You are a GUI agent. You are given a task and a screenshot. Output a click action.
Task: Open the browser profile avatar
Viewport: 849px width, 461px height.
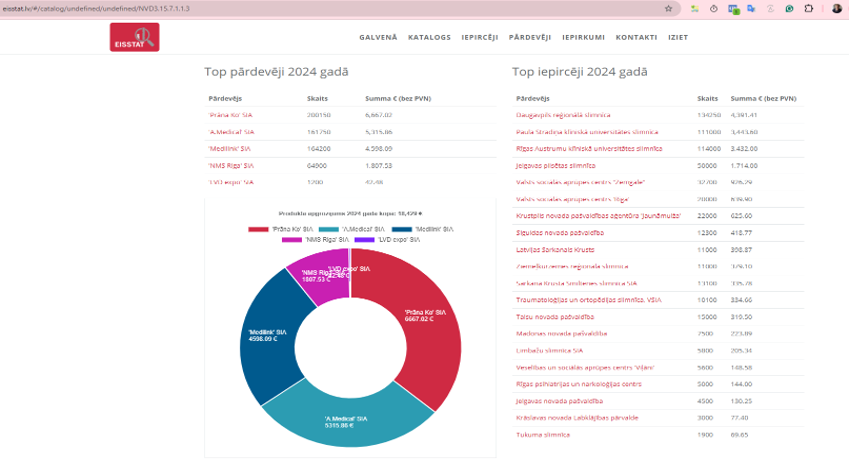[x=837, y=9]
